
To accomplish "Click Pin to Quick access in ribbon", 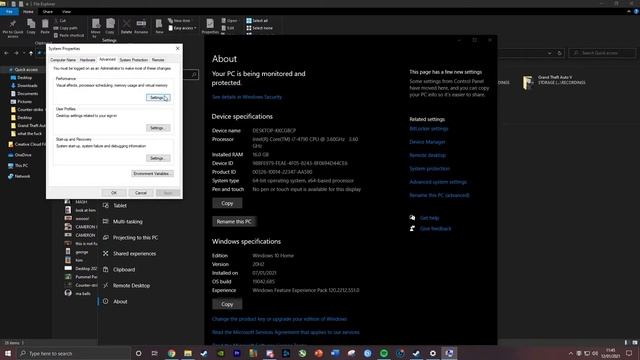I will [13, 28].
